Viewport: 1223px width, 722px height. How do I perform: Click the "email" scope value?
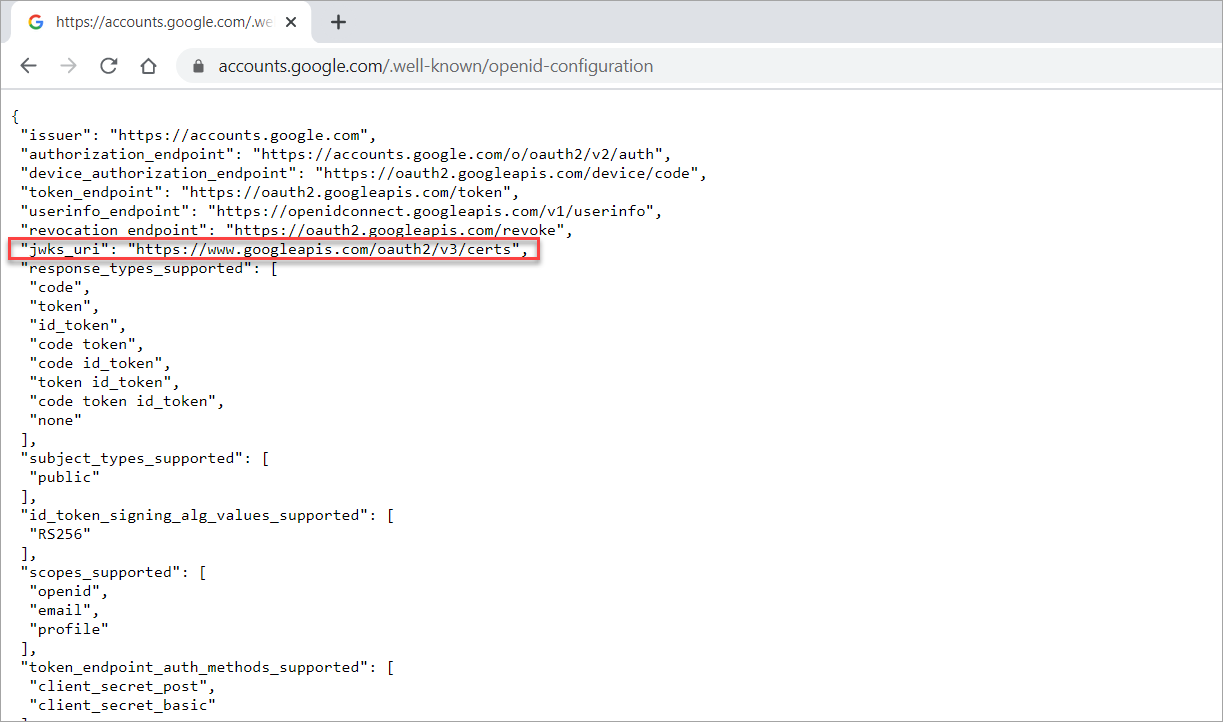coord(60,610)
